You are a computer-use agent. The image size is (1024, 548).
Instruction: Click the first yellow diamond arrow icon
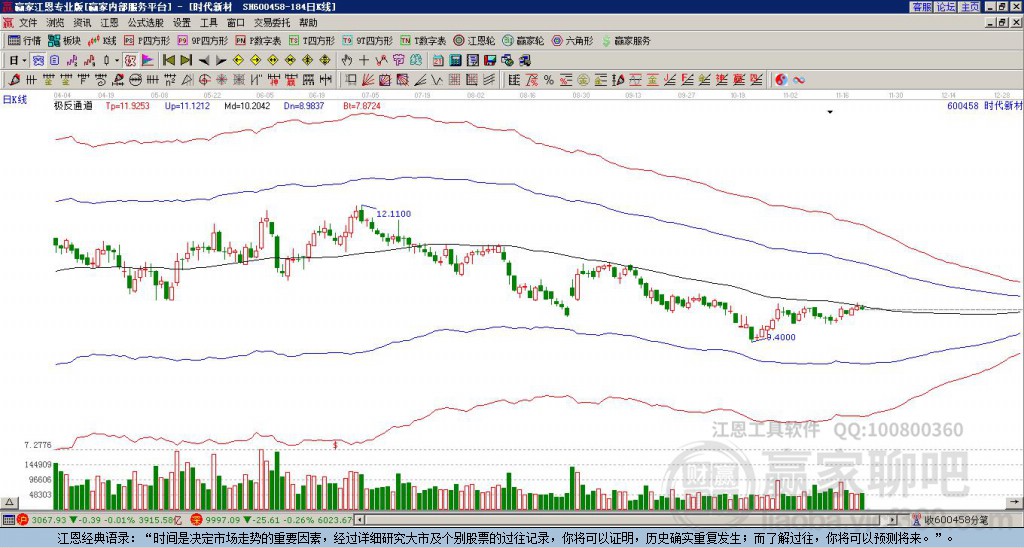pyautogui.click(x=238, y=61)
